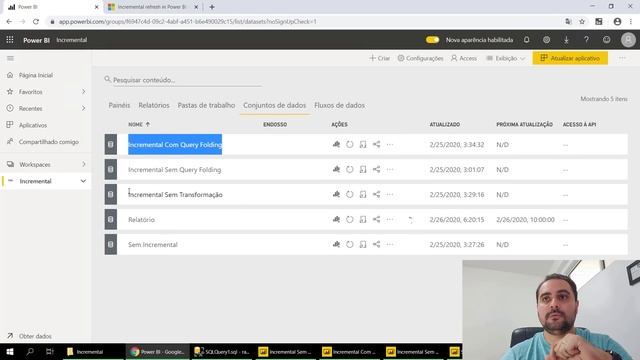Refresh now Incremental Sem Query Folding
Image resolution: width=640 pixels, height=360 pixels.
pyautogui.click(x=350, y=169)
